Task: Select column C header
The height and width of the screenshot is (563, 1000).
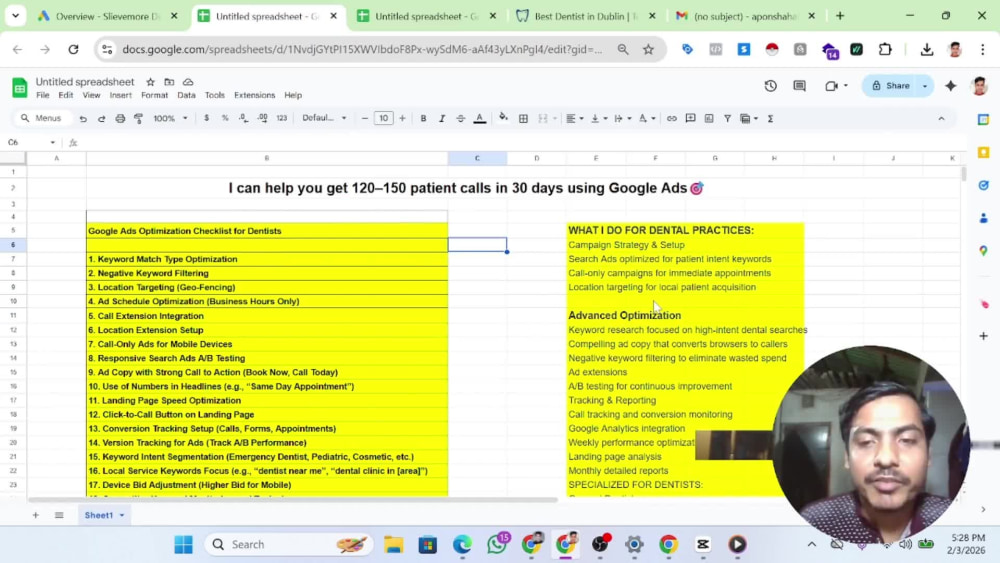Action: (x=477, y=158)
